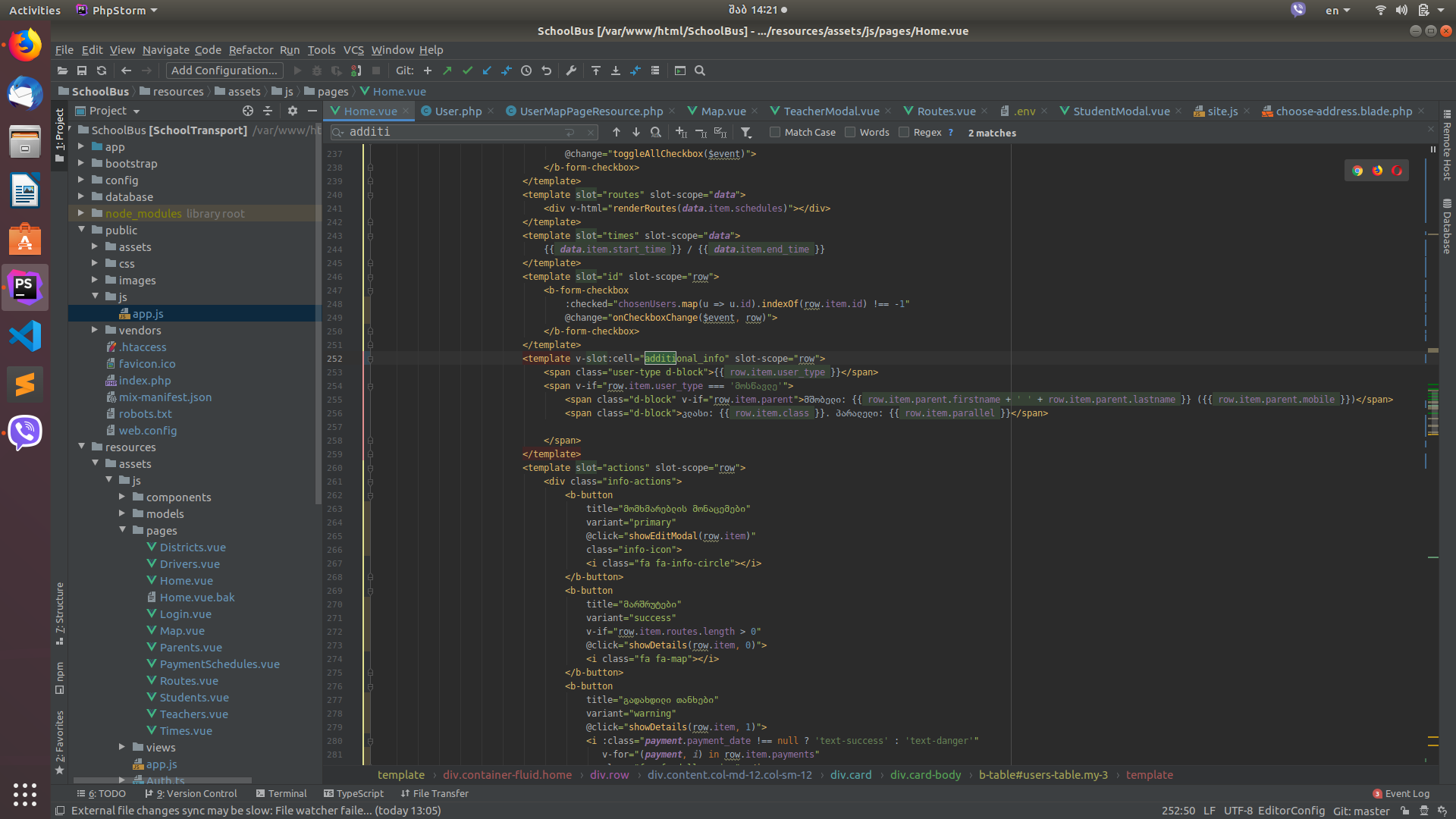Click search filter funnel icon

(x=746, y=133)
